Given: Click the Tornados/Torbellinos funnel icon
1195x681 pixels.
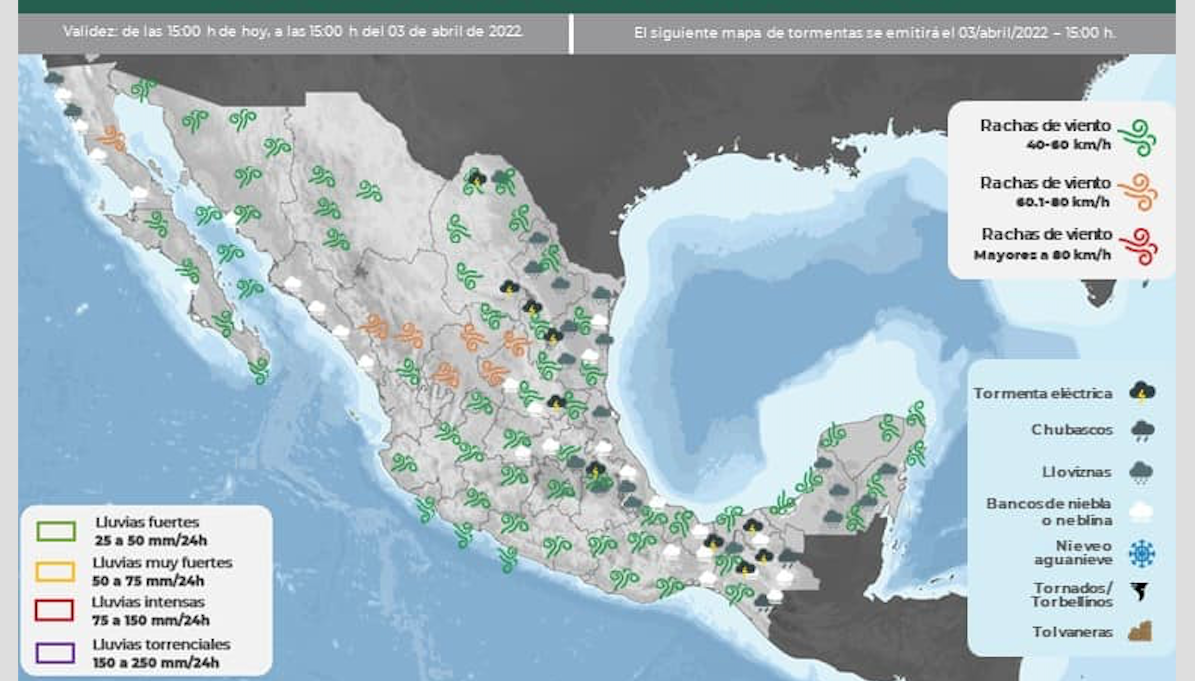Looking at the screenshot, I should tap(1141, 594).
